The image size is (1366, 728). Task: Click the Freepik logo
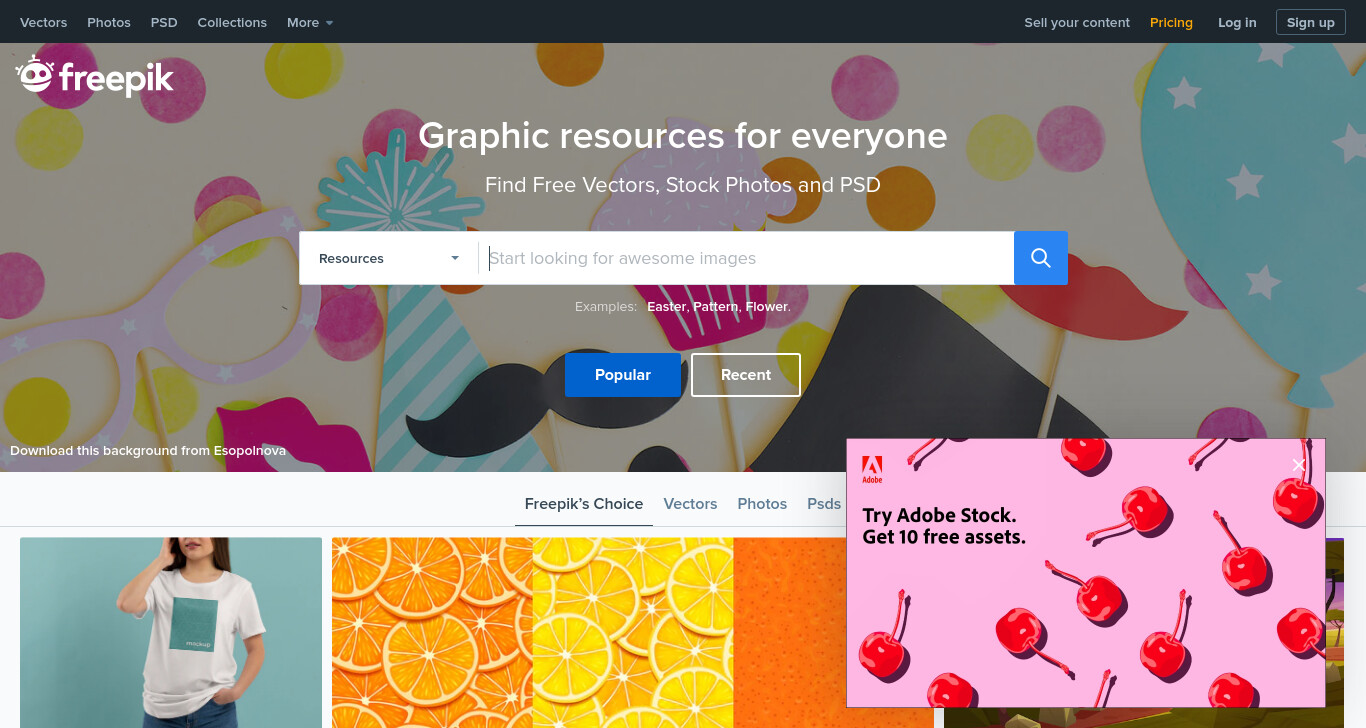click(95, 77)
